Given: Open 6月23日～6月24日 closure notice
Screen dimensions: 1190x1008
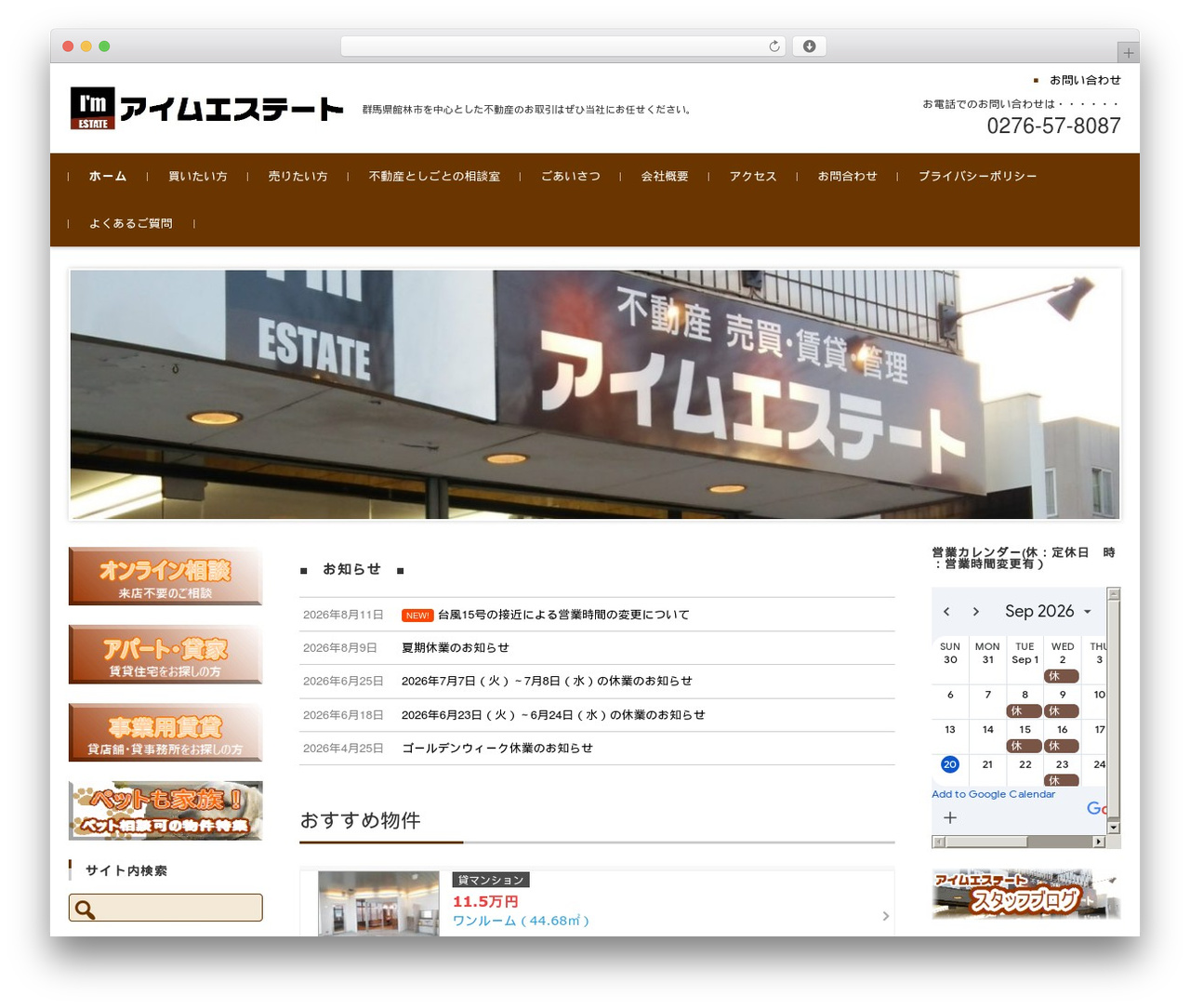Looking at the screenshot, I should pos(553,715).
